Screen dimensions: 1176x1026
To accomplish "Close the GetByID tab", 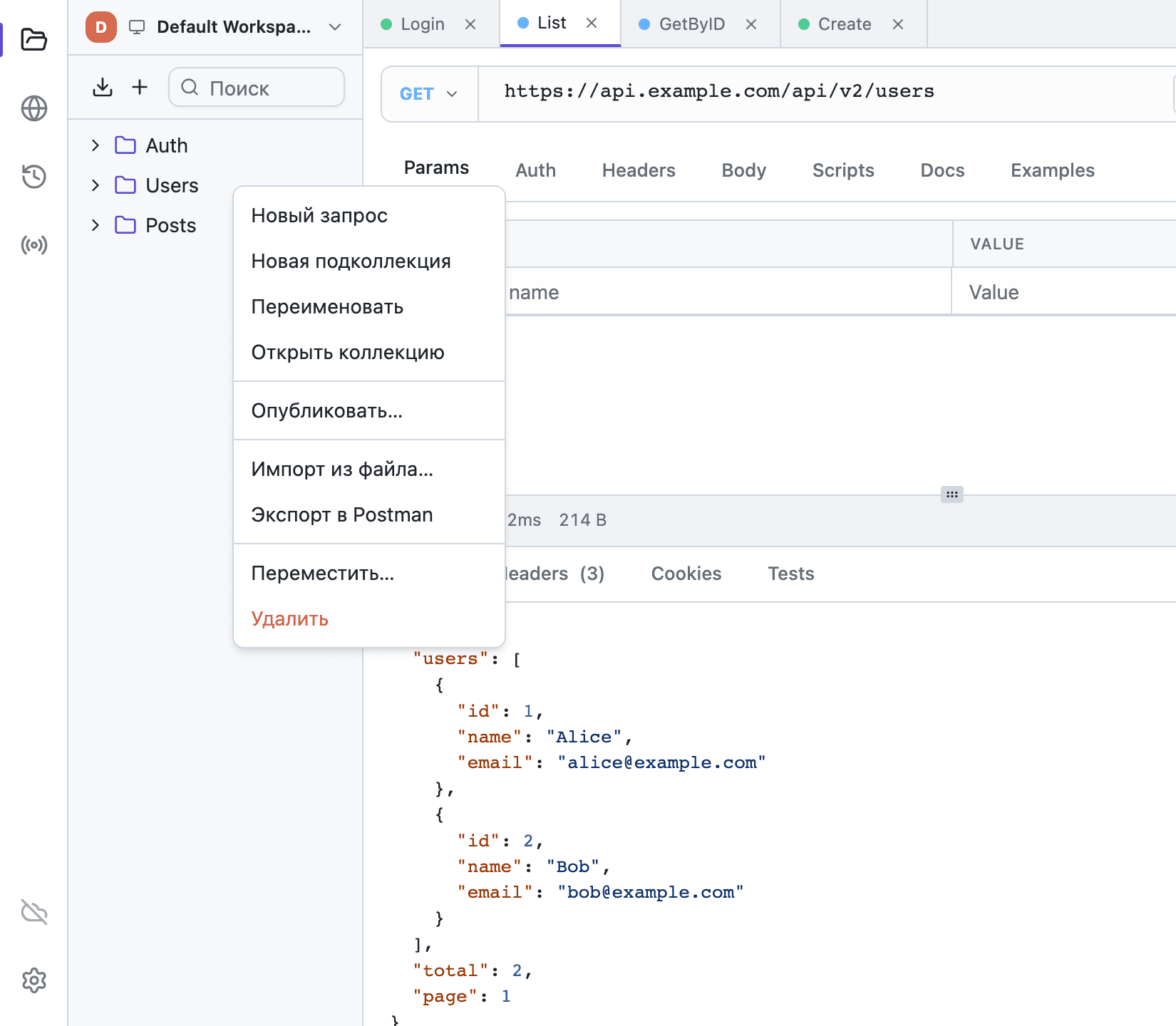I will pos(751,24).
